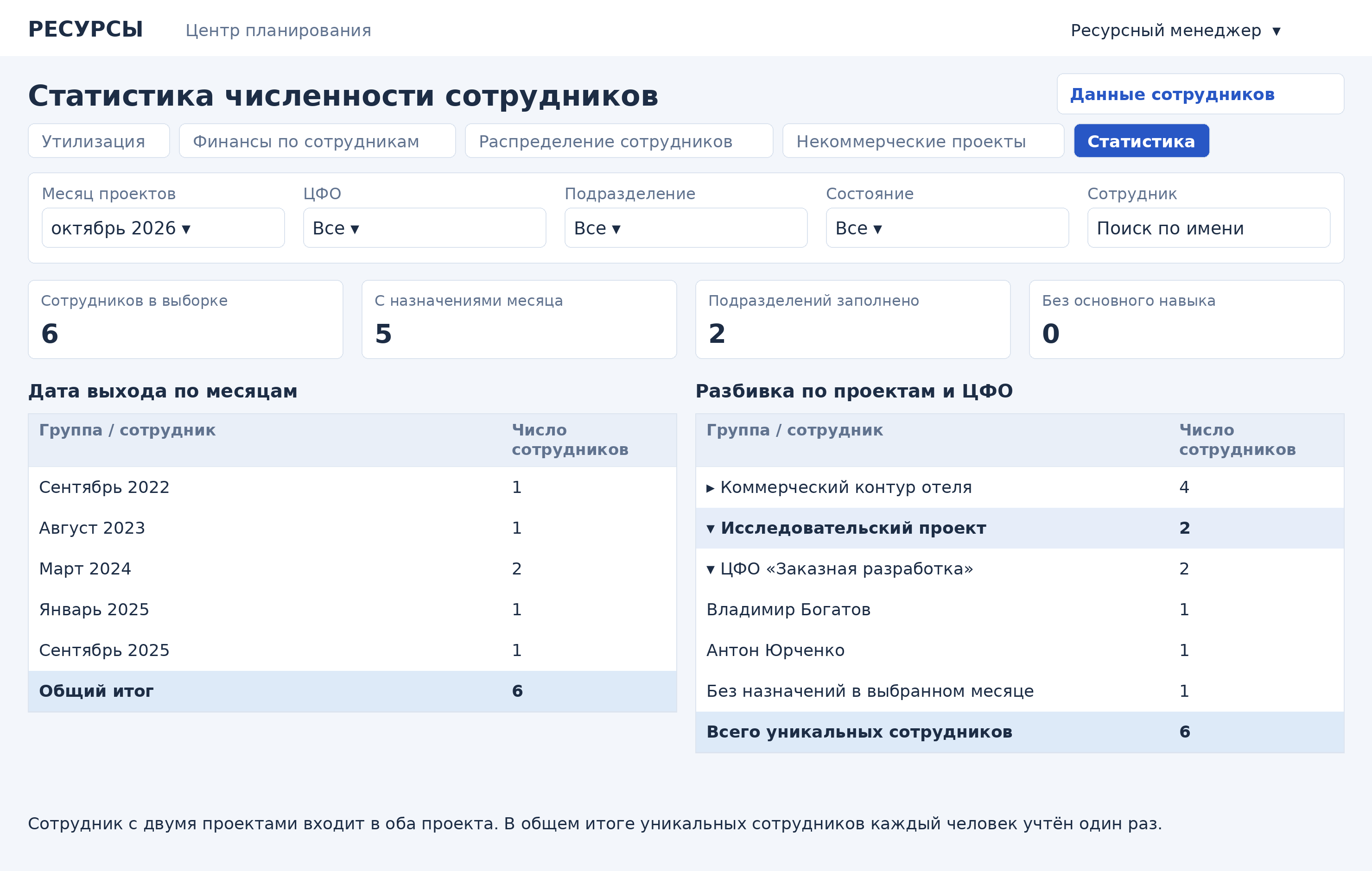
Task: Open Центр планирования link
Action: click(x=278, y=30)
